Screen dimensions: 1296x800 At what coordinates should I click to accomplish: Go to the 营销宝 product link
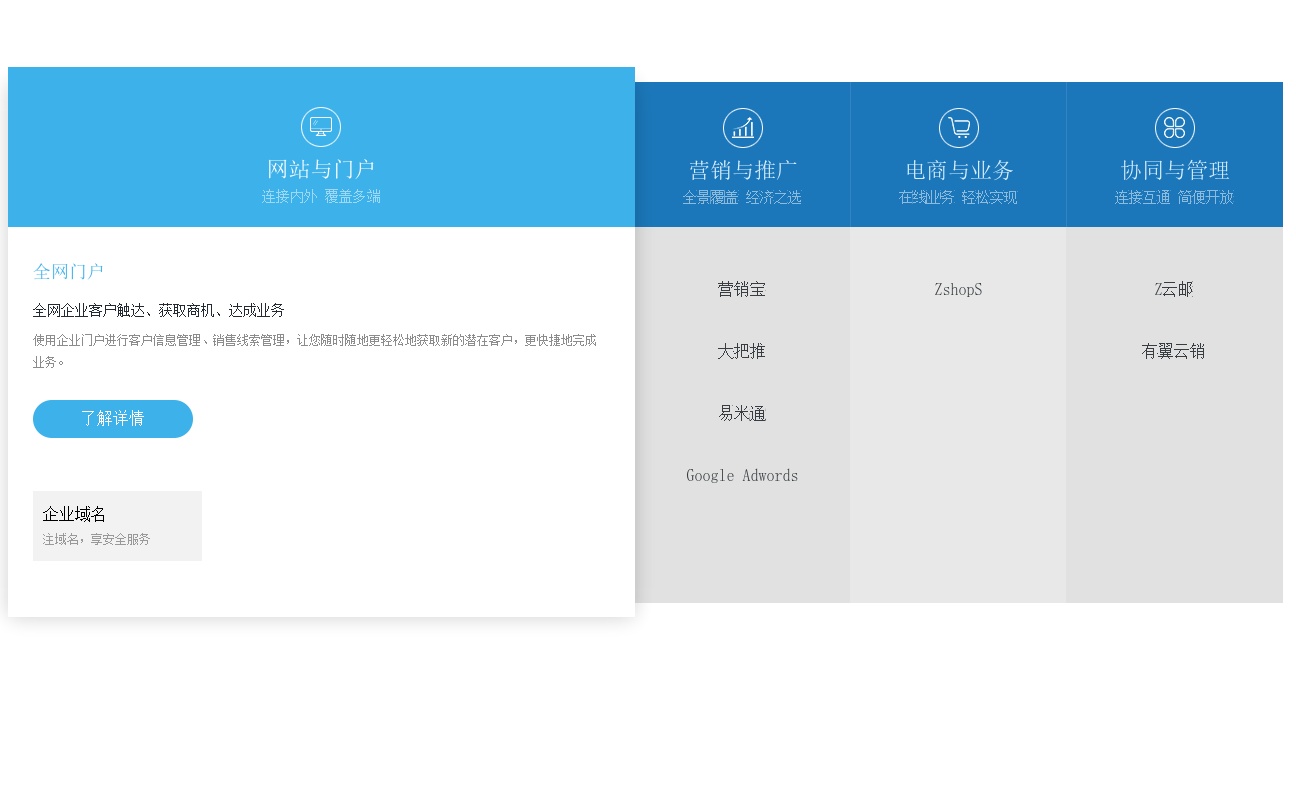click(742, 290)
